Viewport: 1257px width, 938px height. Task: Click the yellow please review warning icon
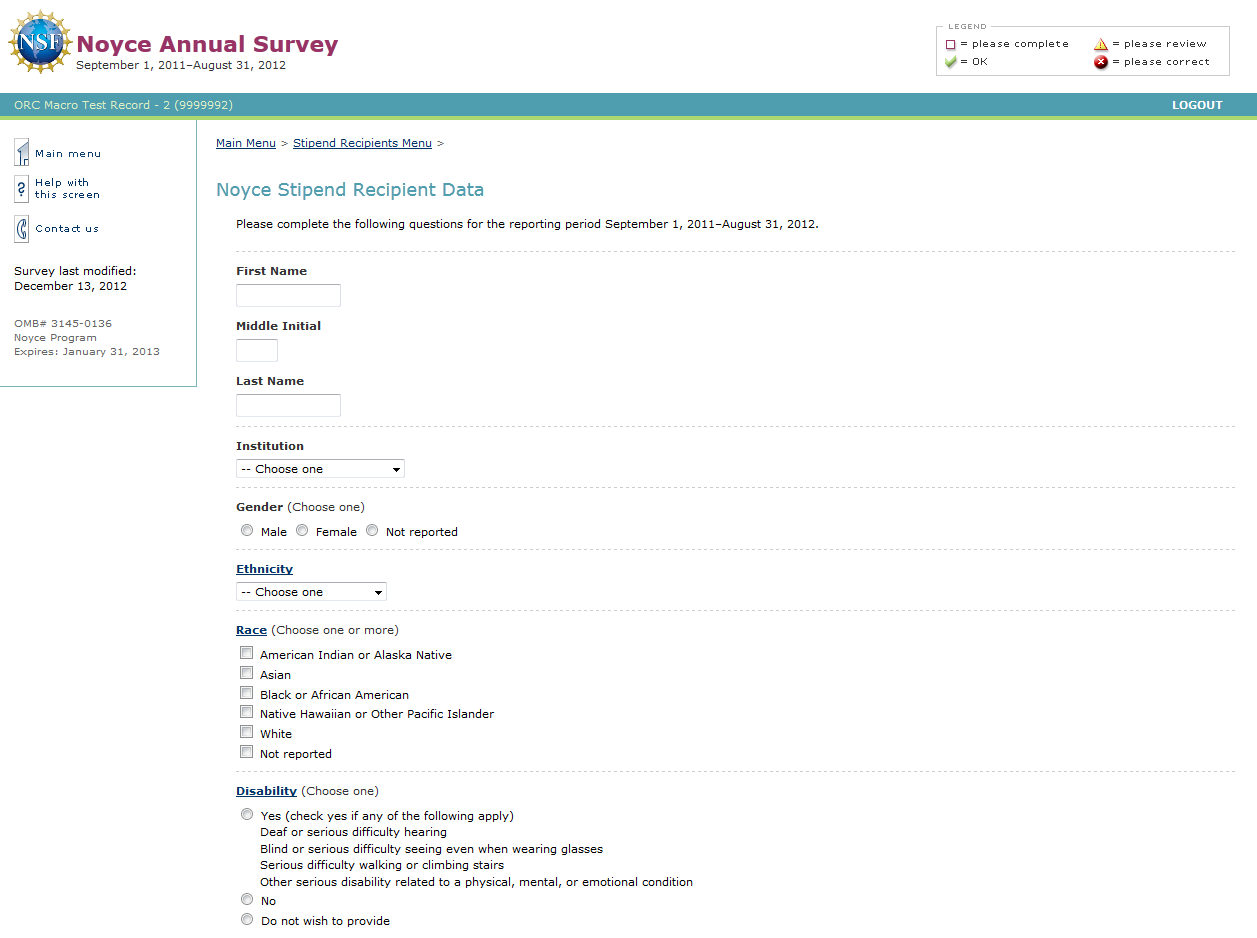[1101, 44]
